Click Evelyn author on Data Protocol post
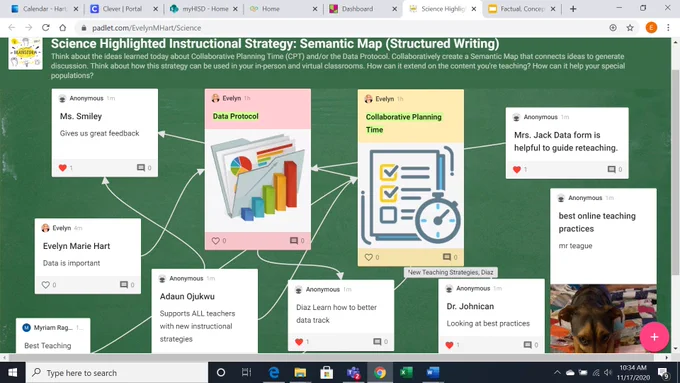This screenshot has height=383, width=680. click(232, 98)
